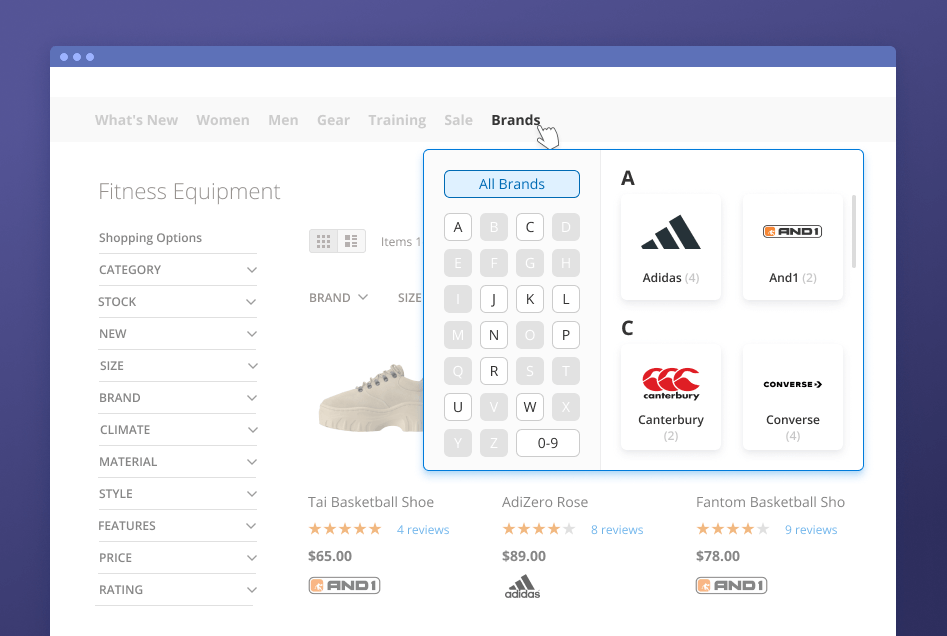Toggle letter A brand filter
The width and height of the screenshot is (947, 636).
pos(457,227)
